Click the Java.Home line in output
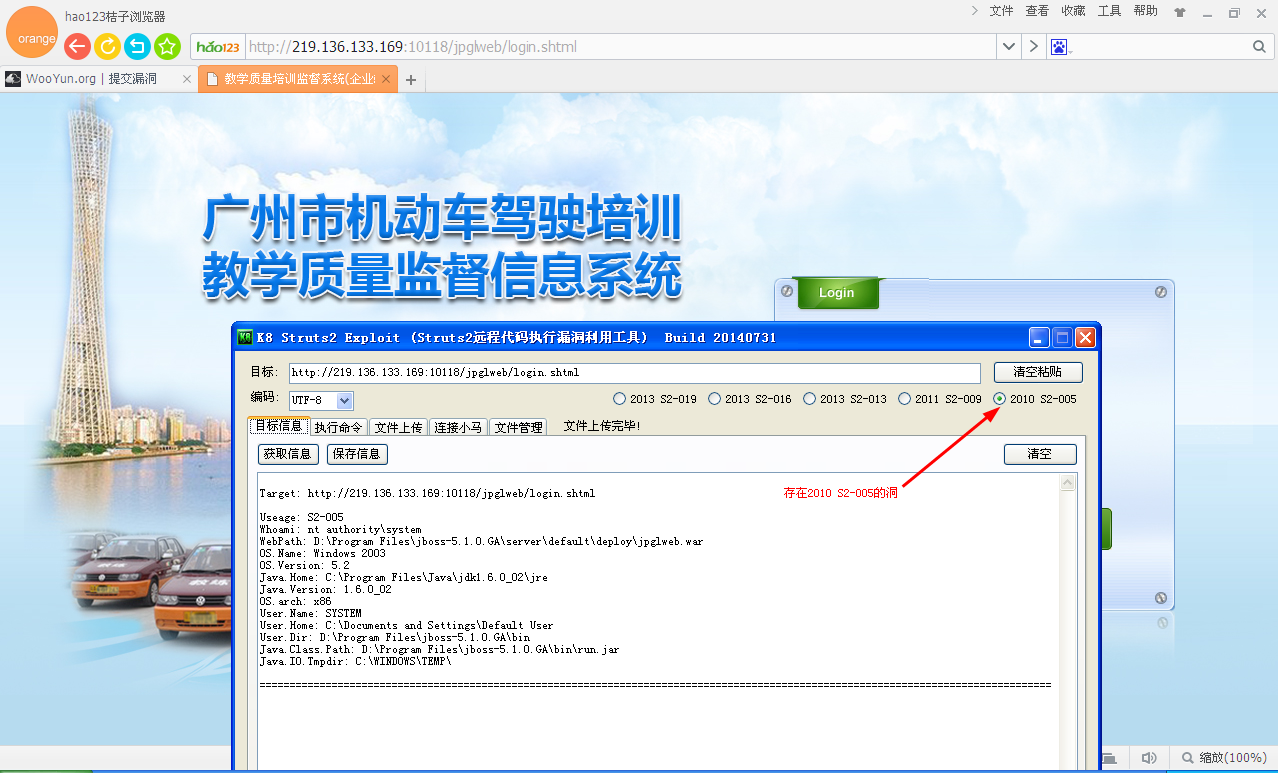The width and height of the screenshot is (1278, 773). [x=403, y=577]
